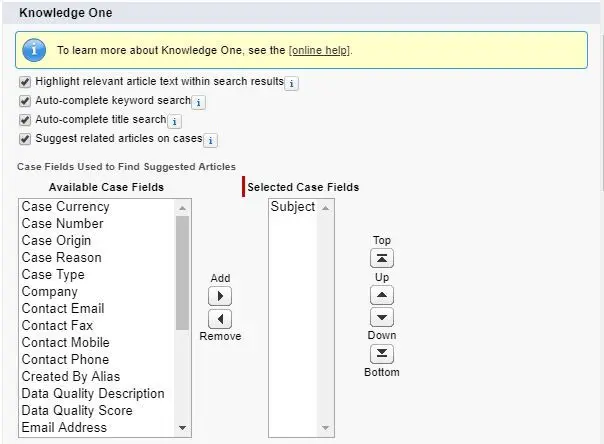The height and width of the screenshot is (444, 604).
Task: Select Contact Mobile field
Action: 97,342
